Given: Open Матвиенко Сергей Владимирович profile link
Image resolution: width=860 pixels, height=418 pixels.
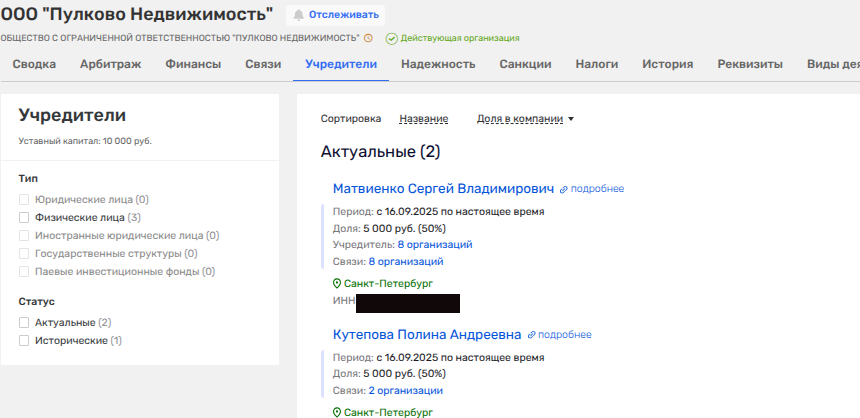Looking at the screenshot, I should click(x=443, y=188).
